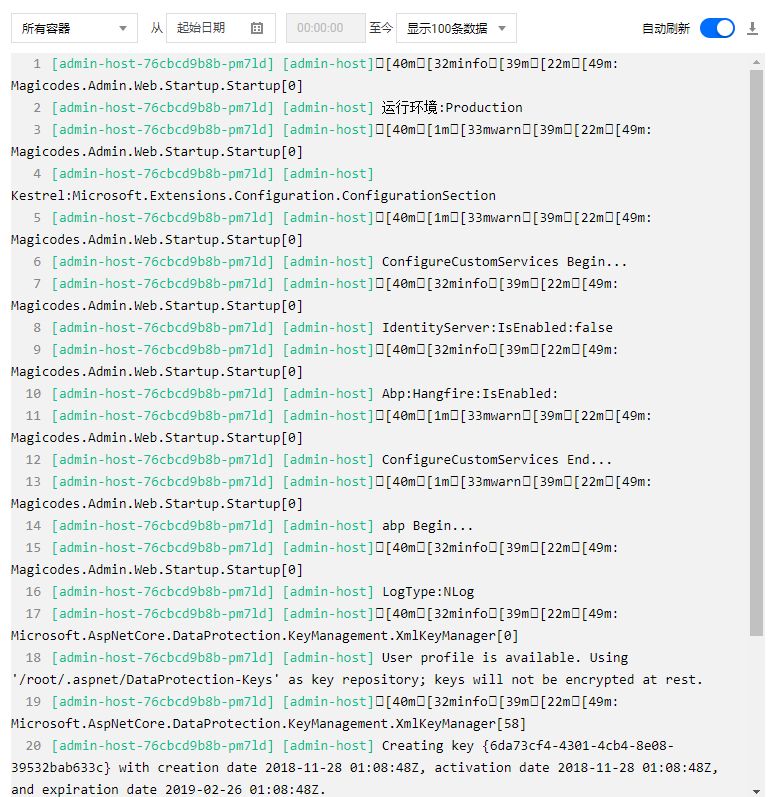Click the scroll-up arrow of log panel

click(x=757, y=62)
